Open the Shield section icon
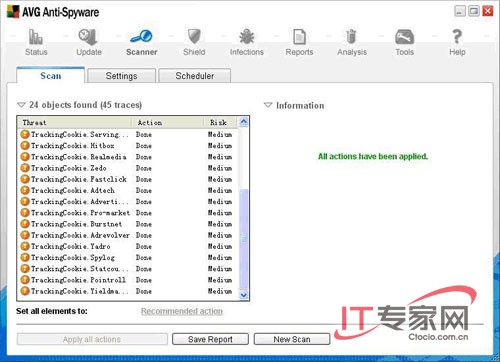Image resolution: width=500 pixels, height=362 pixels. coord(194,36)
